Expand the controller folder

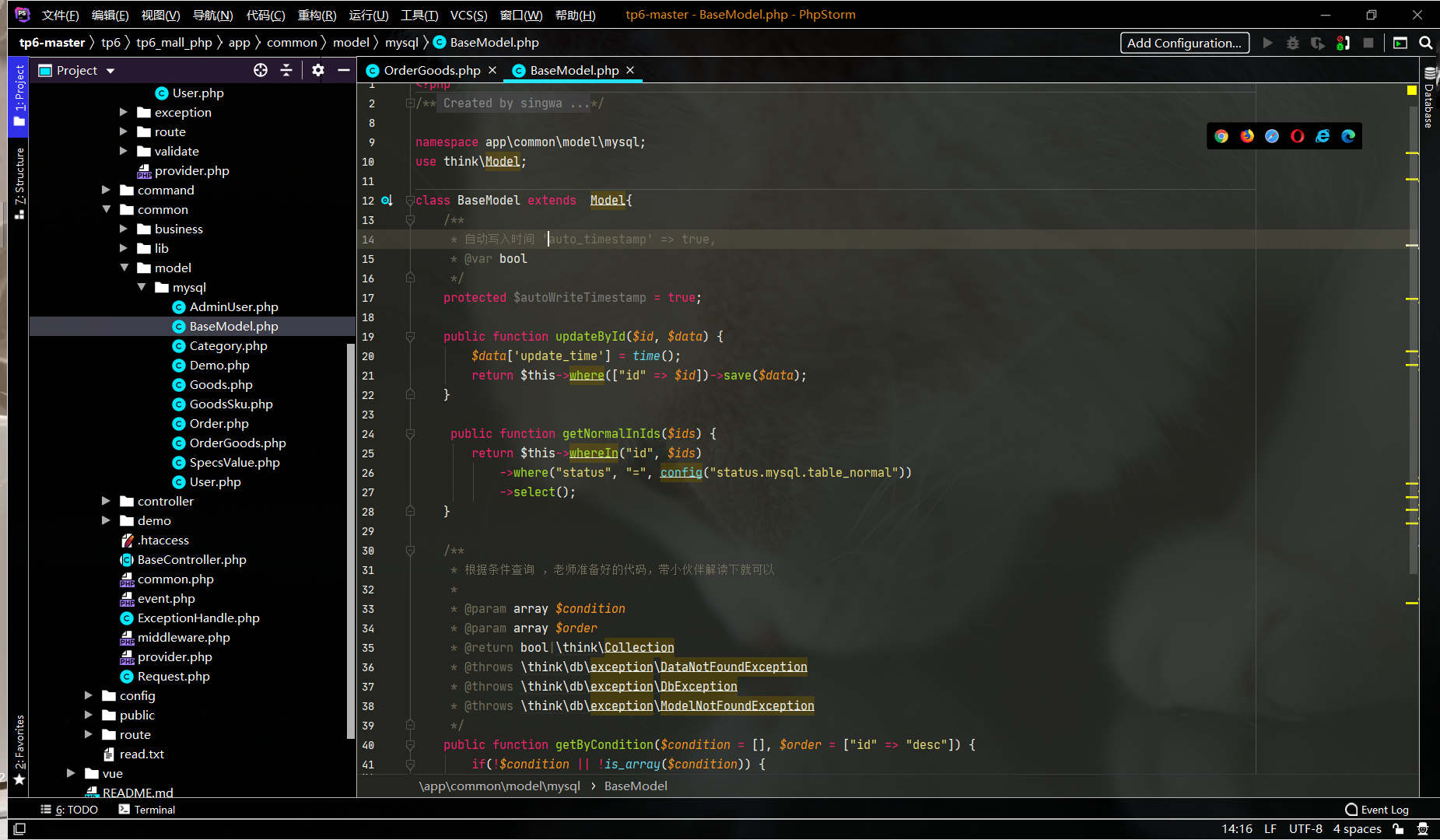(x=106, y=501)
